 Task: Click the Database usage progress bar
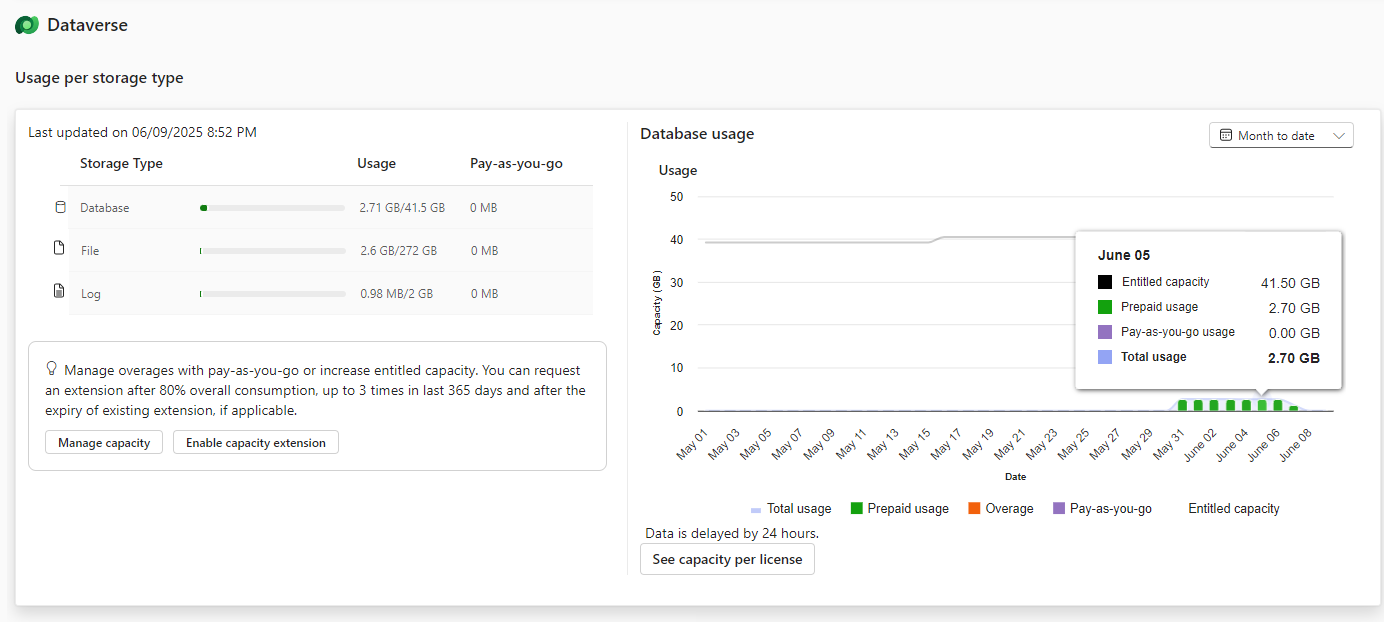pos(272,208)
